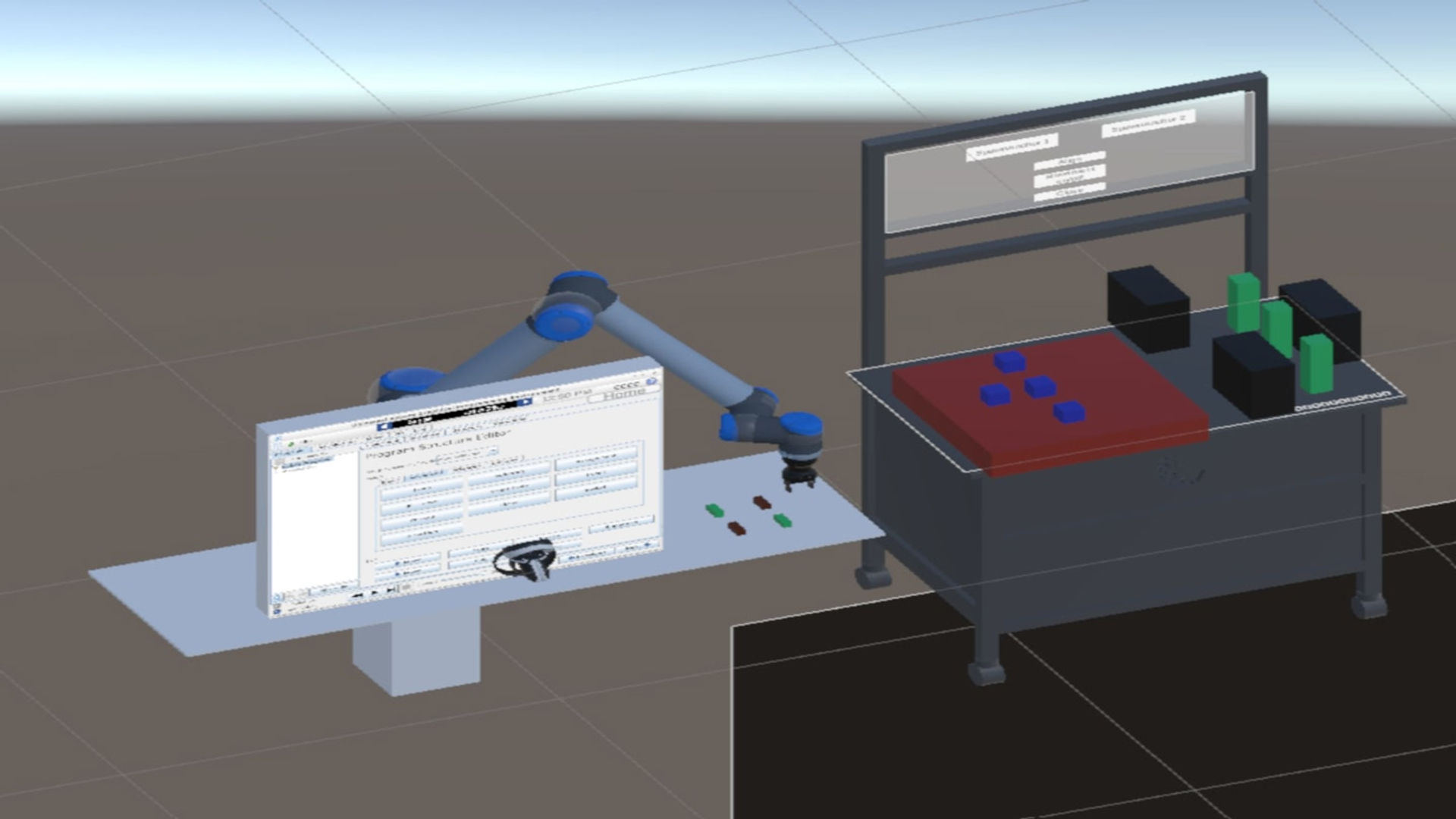Click the step-forward icon at pendant bottom
The height and width of the screenshot is (819, 1456).
coord(391,590)
